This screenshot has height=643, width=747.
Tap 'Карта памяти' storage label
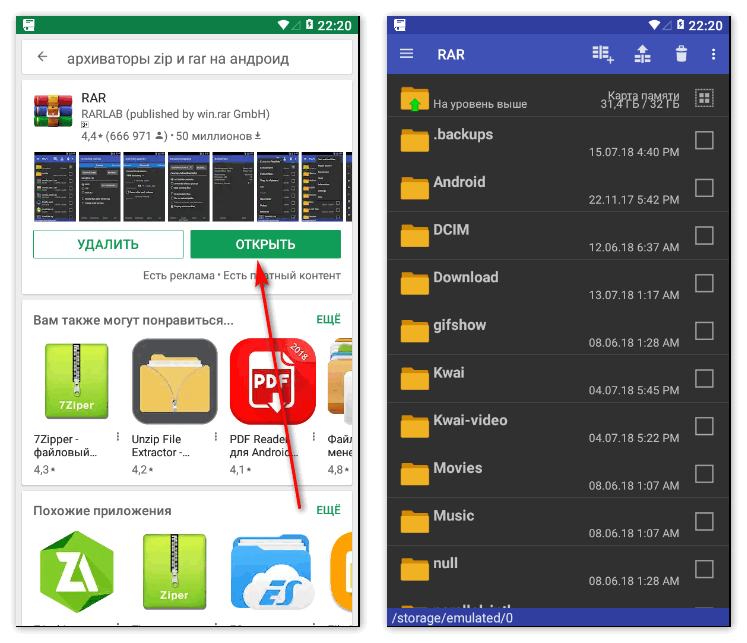point(643,95)
